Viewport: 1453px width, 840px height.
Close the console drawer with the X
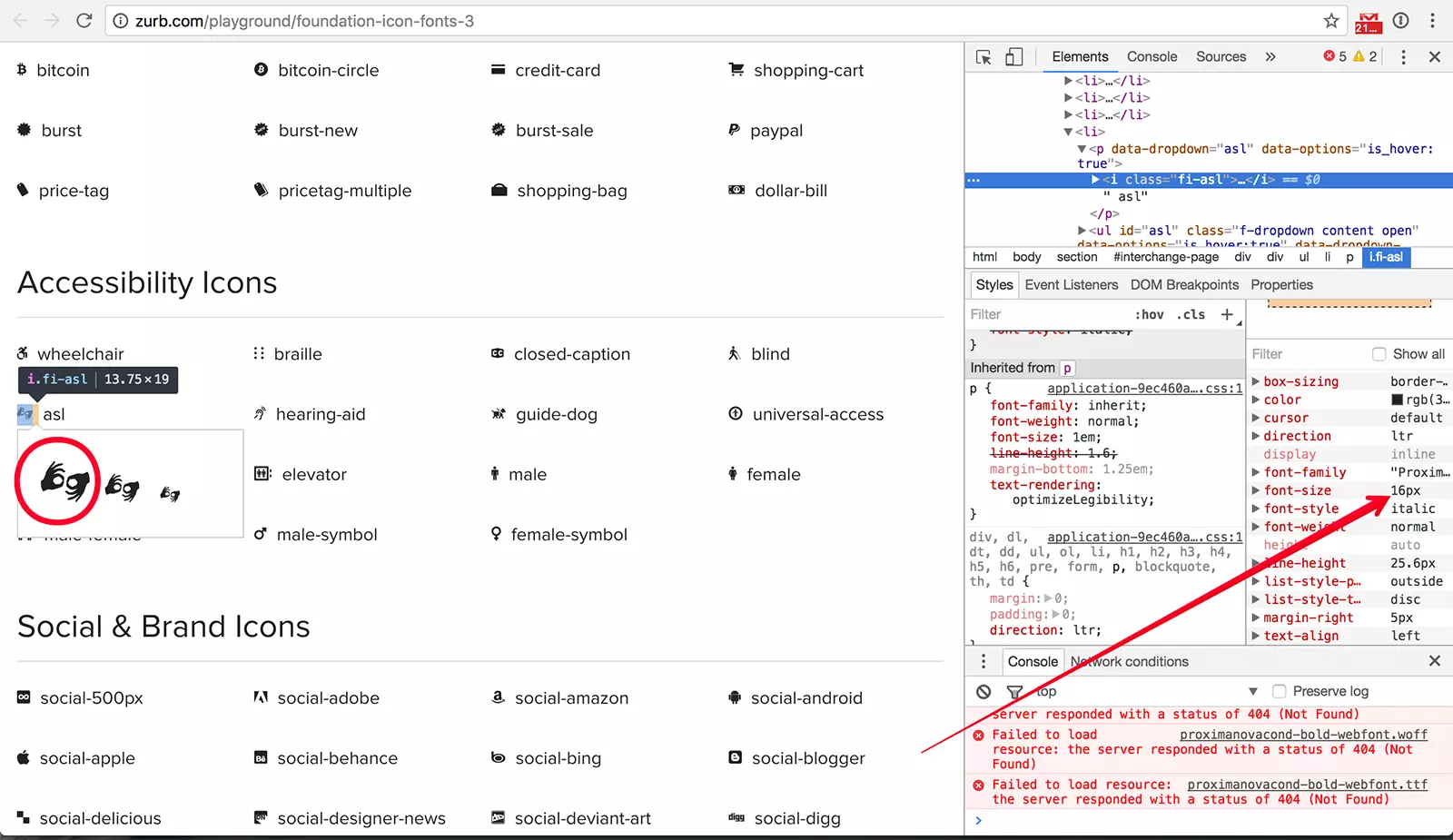click(1435, 661)
